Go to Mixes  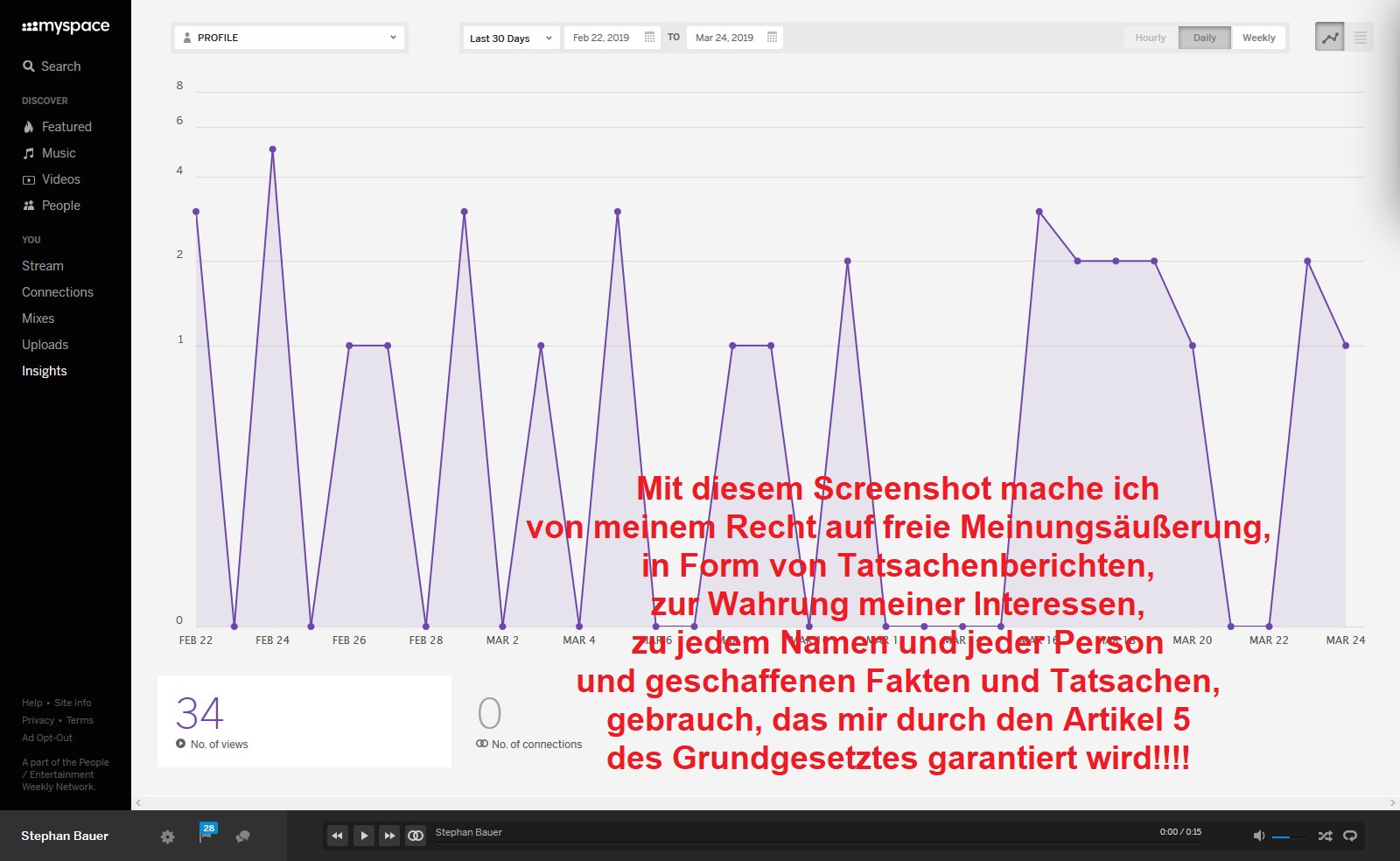38,318
